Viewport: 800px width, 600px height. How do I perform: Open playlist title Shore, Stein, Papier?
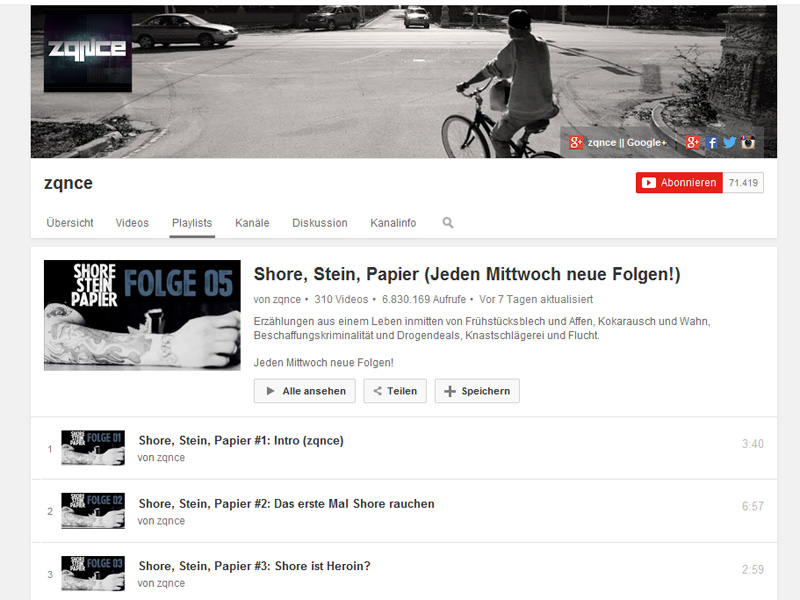(x=467, y=274)
